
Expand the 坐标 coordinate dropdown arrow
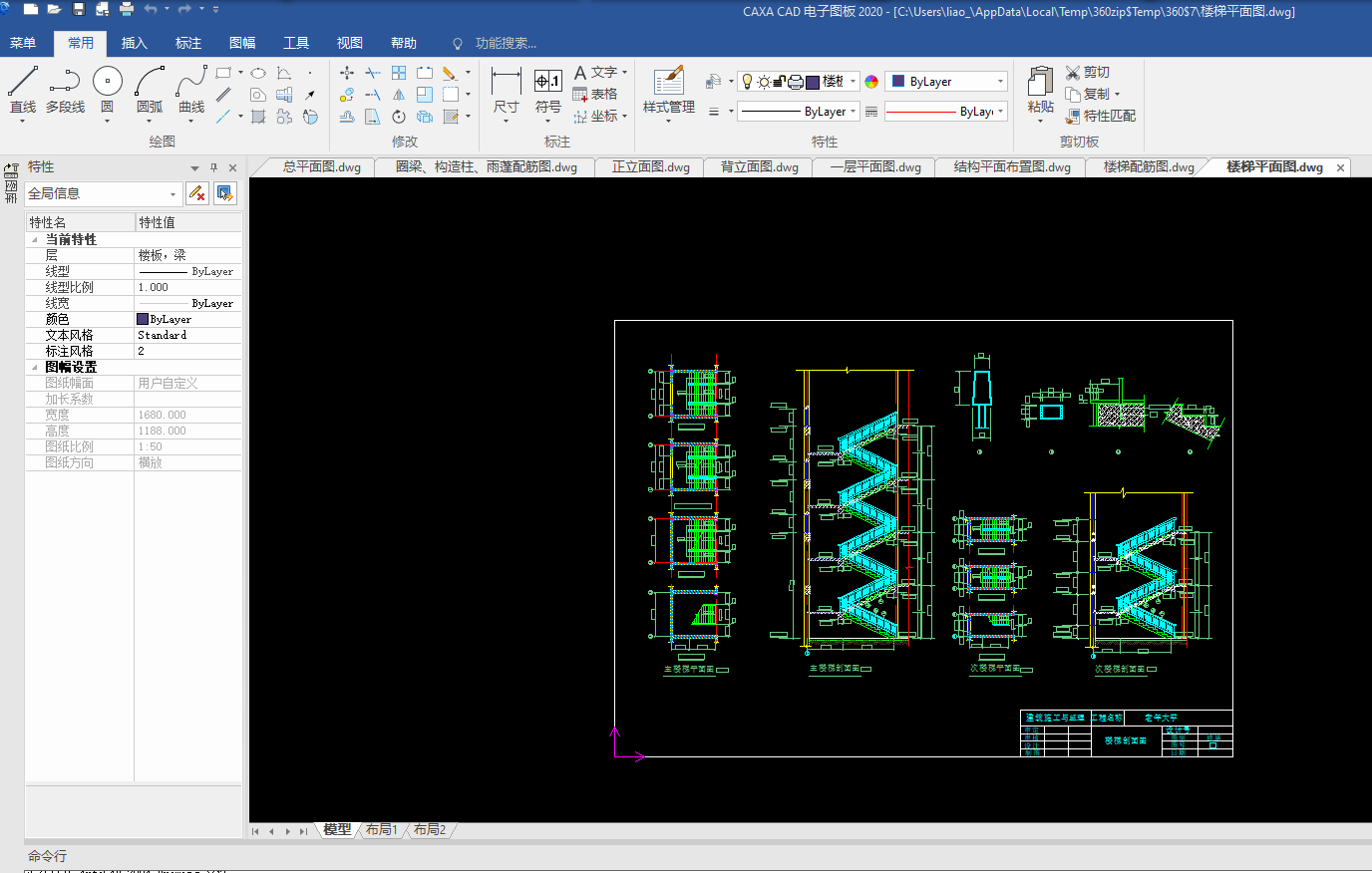tap(625, 117)
